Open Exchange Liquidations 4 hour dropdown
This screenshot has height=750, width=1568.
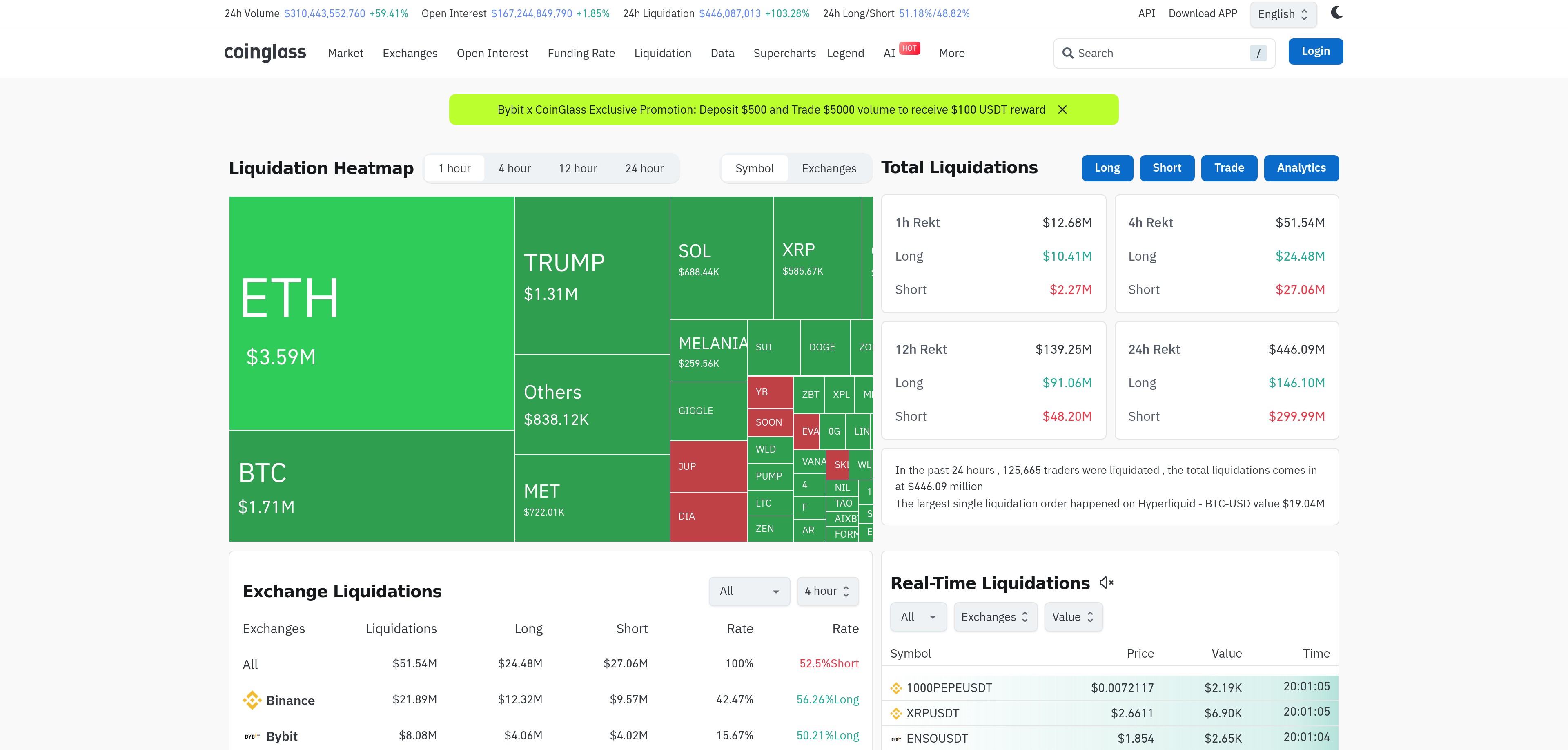(827, 591)
